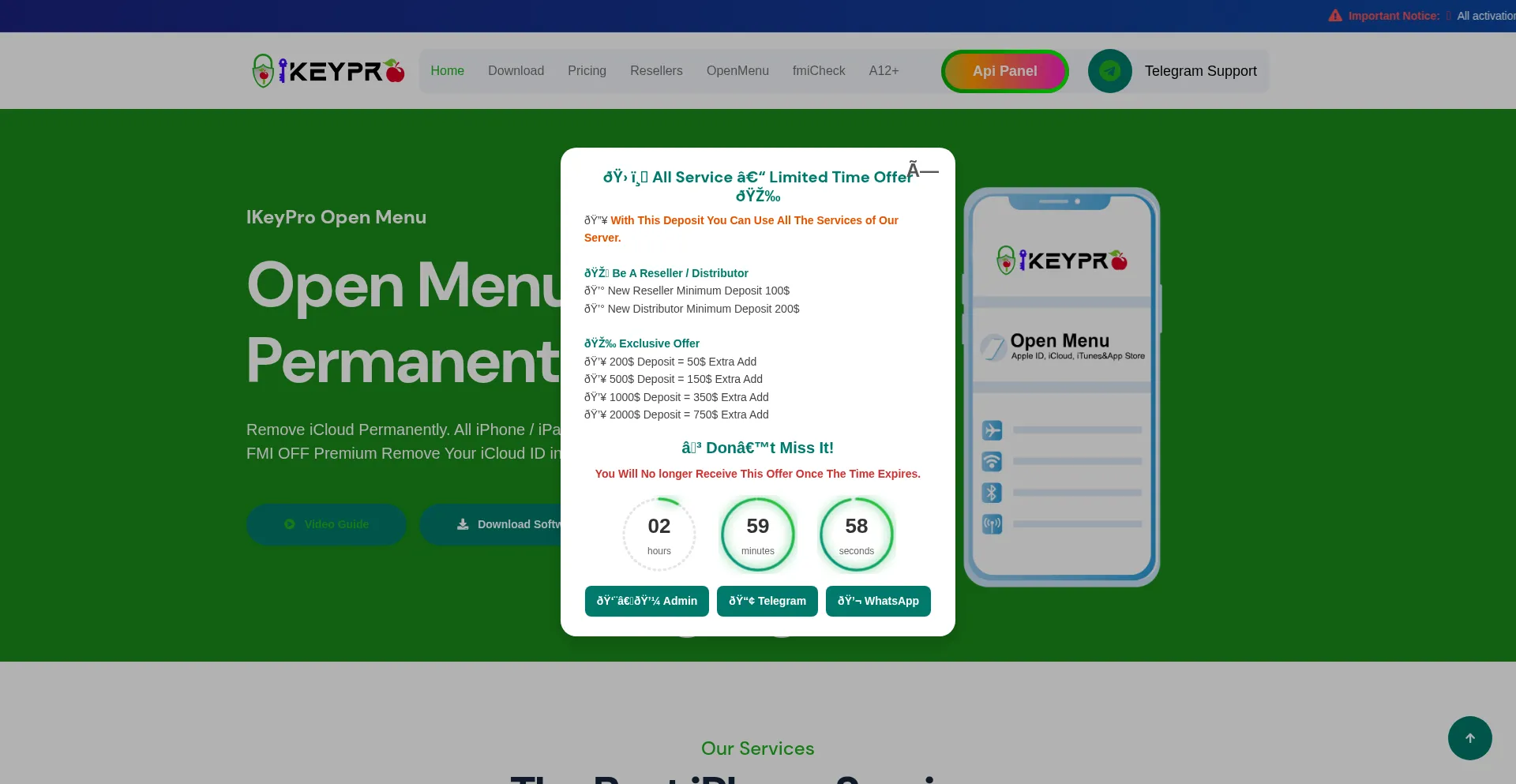Screen dimensions: 1516x784
Task: Click the airplane mode icon on phone illustration
Action: point(992,430)
